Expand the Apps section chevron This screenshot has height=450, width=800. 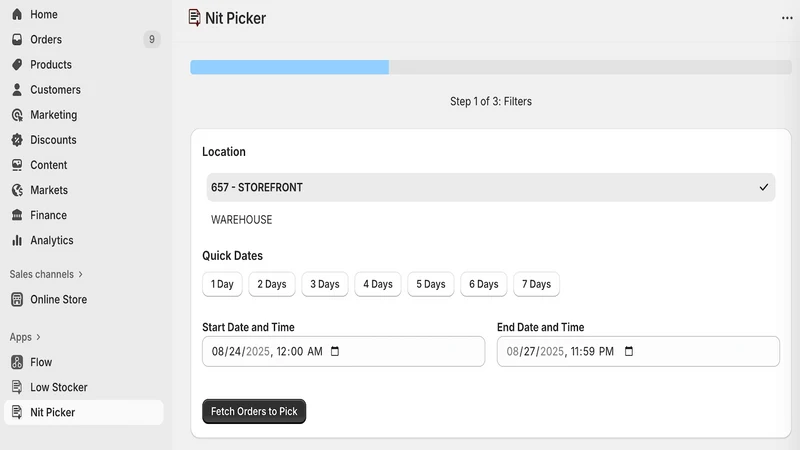[38, 337]
